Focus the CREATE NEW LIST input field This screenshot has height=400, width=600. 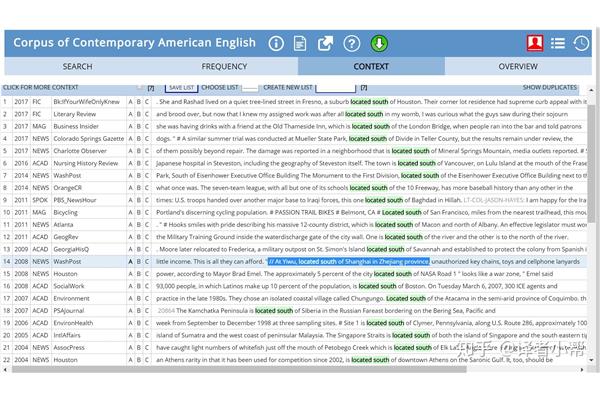pos(336,88)
